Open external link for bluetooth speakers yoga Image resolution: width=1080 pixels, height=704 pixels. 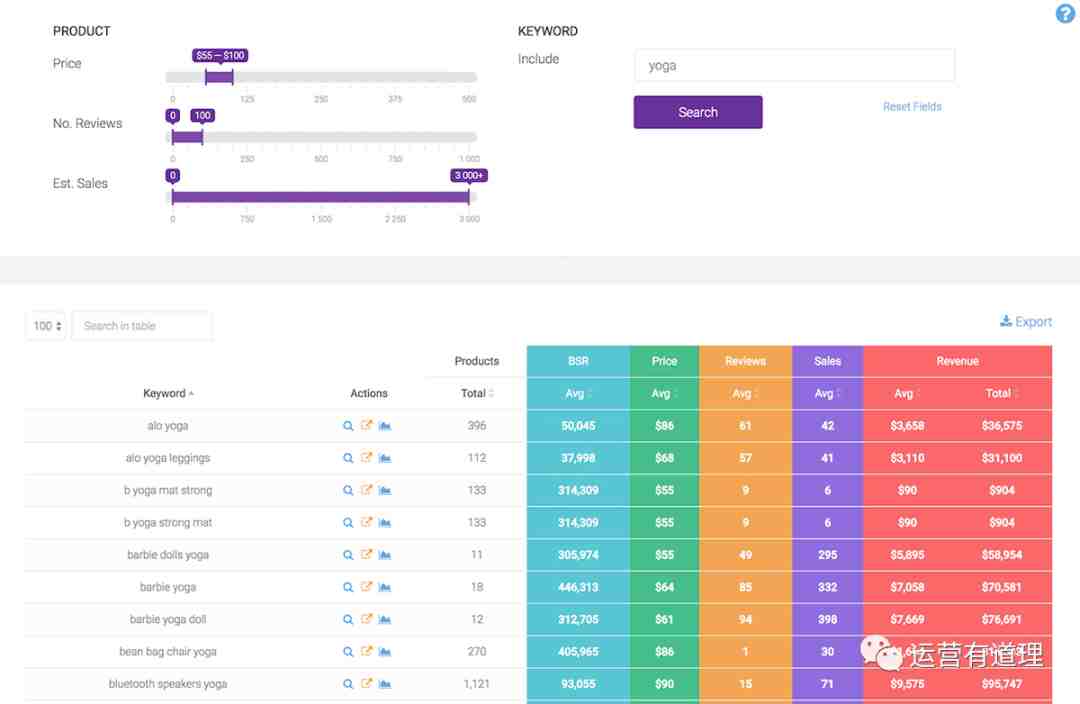[366, 684]
